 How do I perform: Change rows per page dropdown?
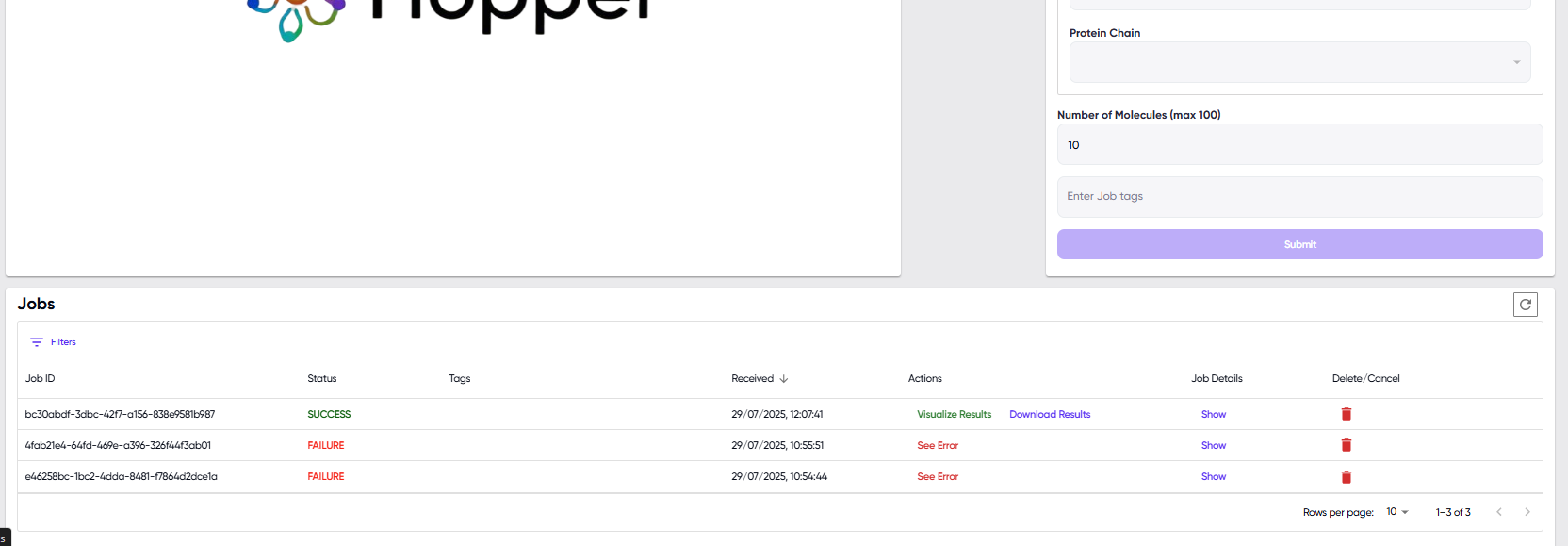pos(1397,512)
